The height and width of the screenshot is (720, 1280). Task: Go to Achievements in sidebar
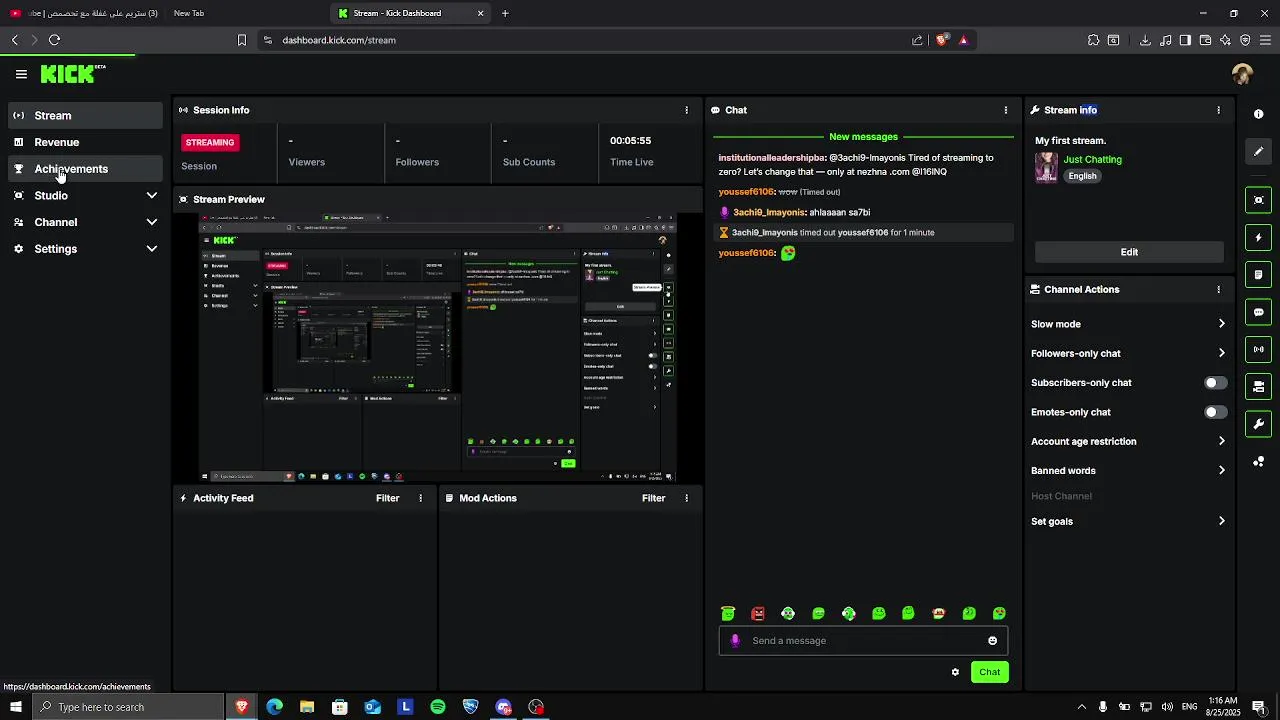tap(85, 169)
